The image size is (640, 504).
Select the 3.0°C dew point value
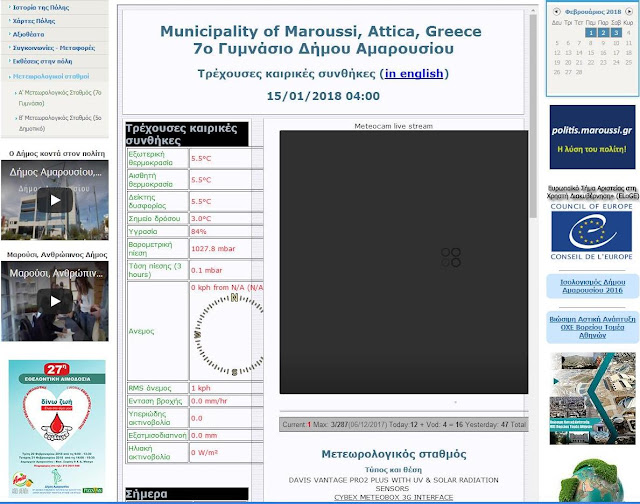pos(201,219)
